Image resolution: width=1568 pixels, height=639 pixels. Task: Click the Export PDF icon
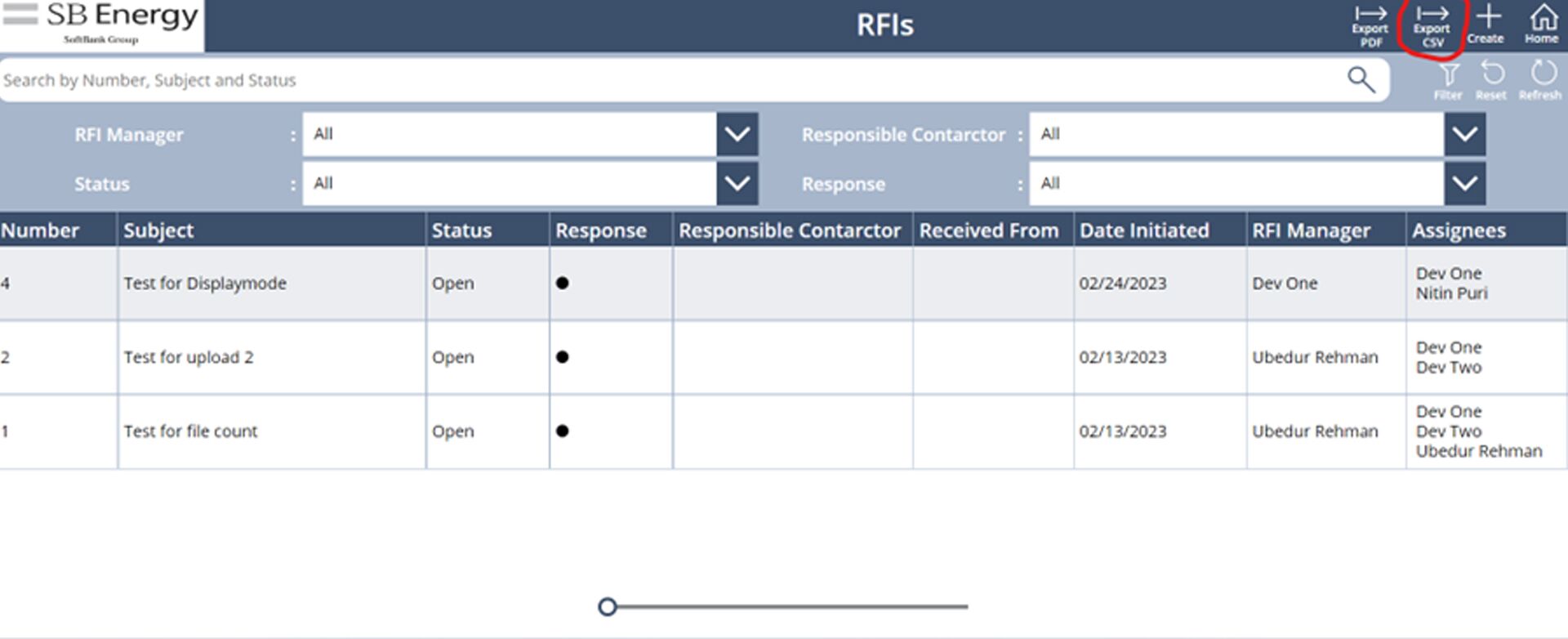1370,25
